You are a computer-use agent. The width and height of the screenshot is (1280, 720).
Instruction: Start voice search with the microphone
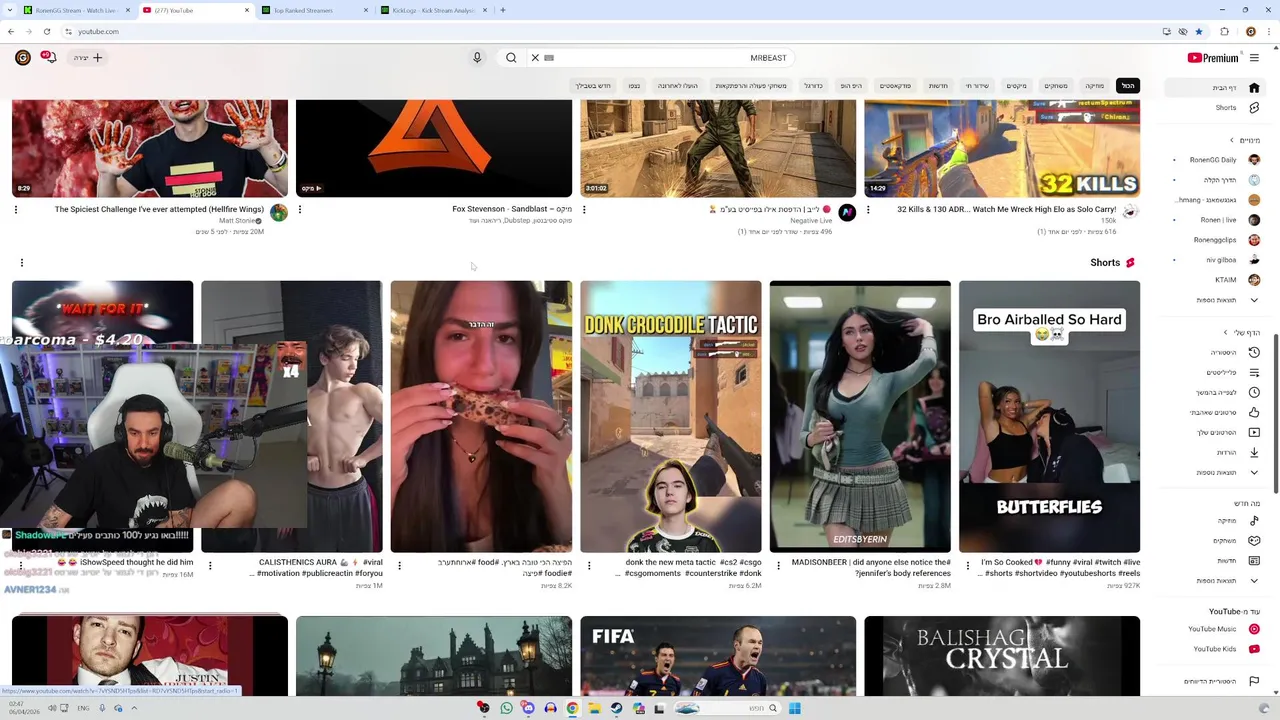coord(477,58)
